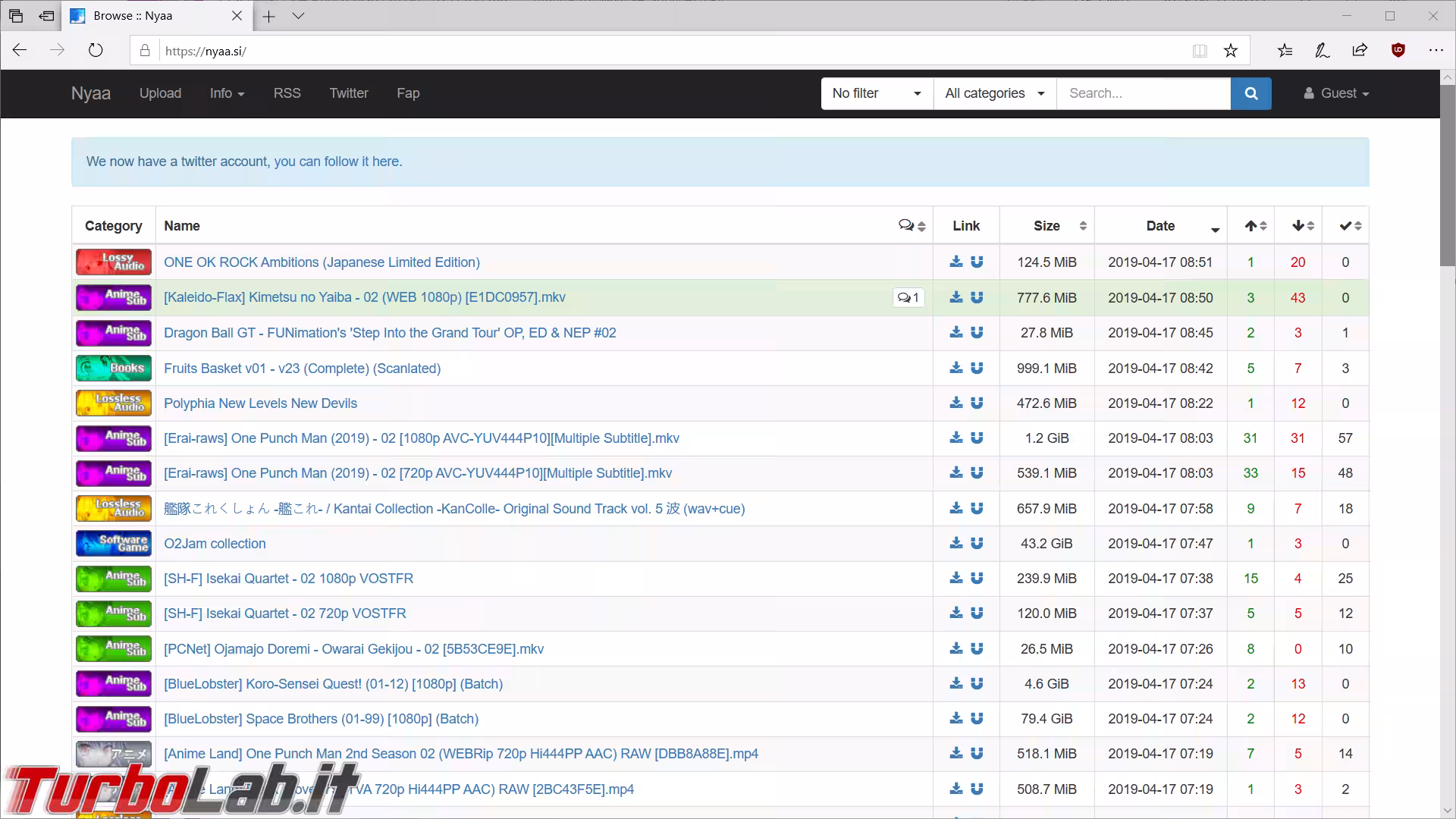Click the uBlock Origin shield extension icon
This screenshot has width=1456, height=819.
(1398, 50)
